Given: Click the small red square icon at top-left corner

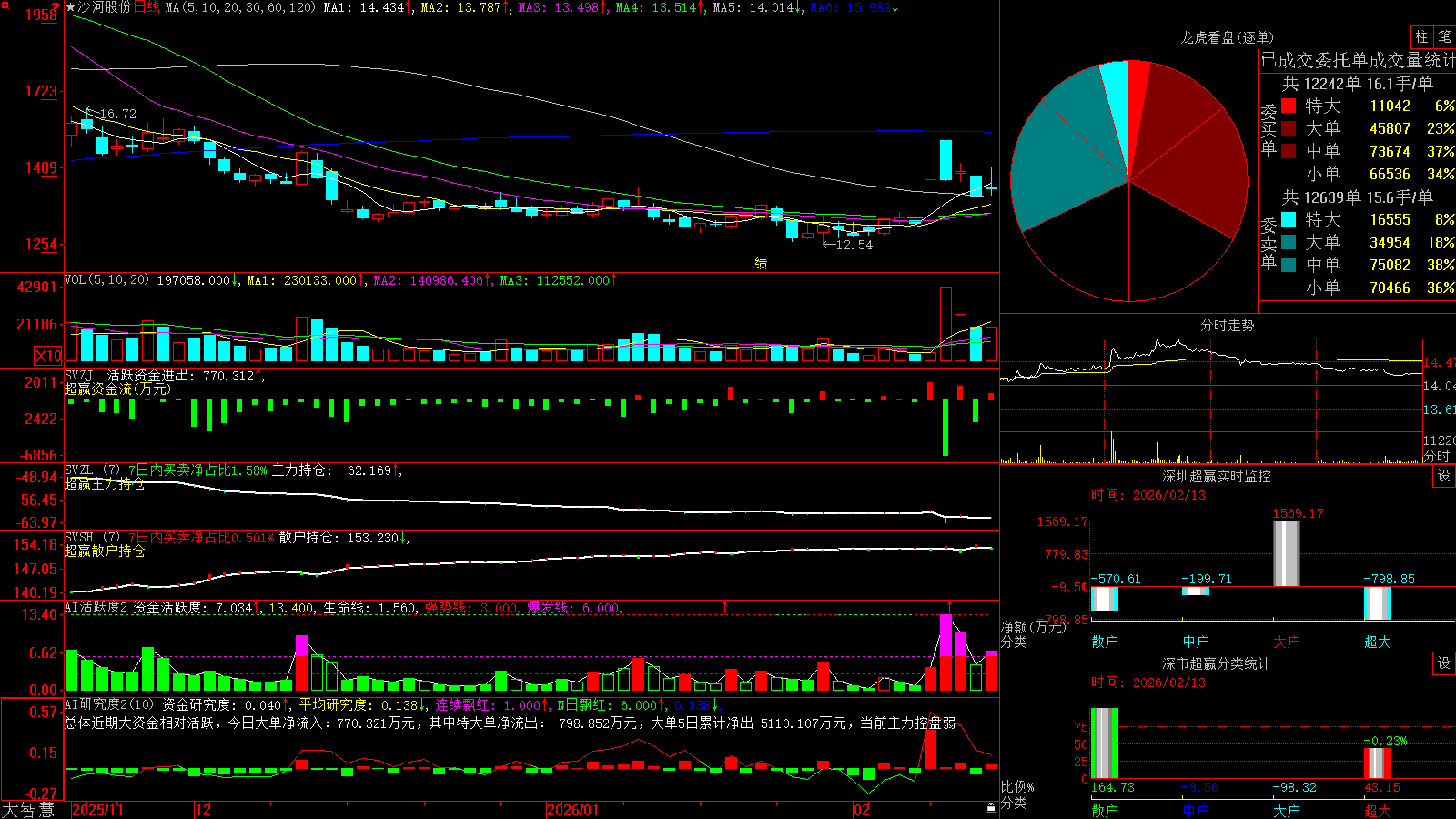Looking at the screenshot, I should click(4, 4).
